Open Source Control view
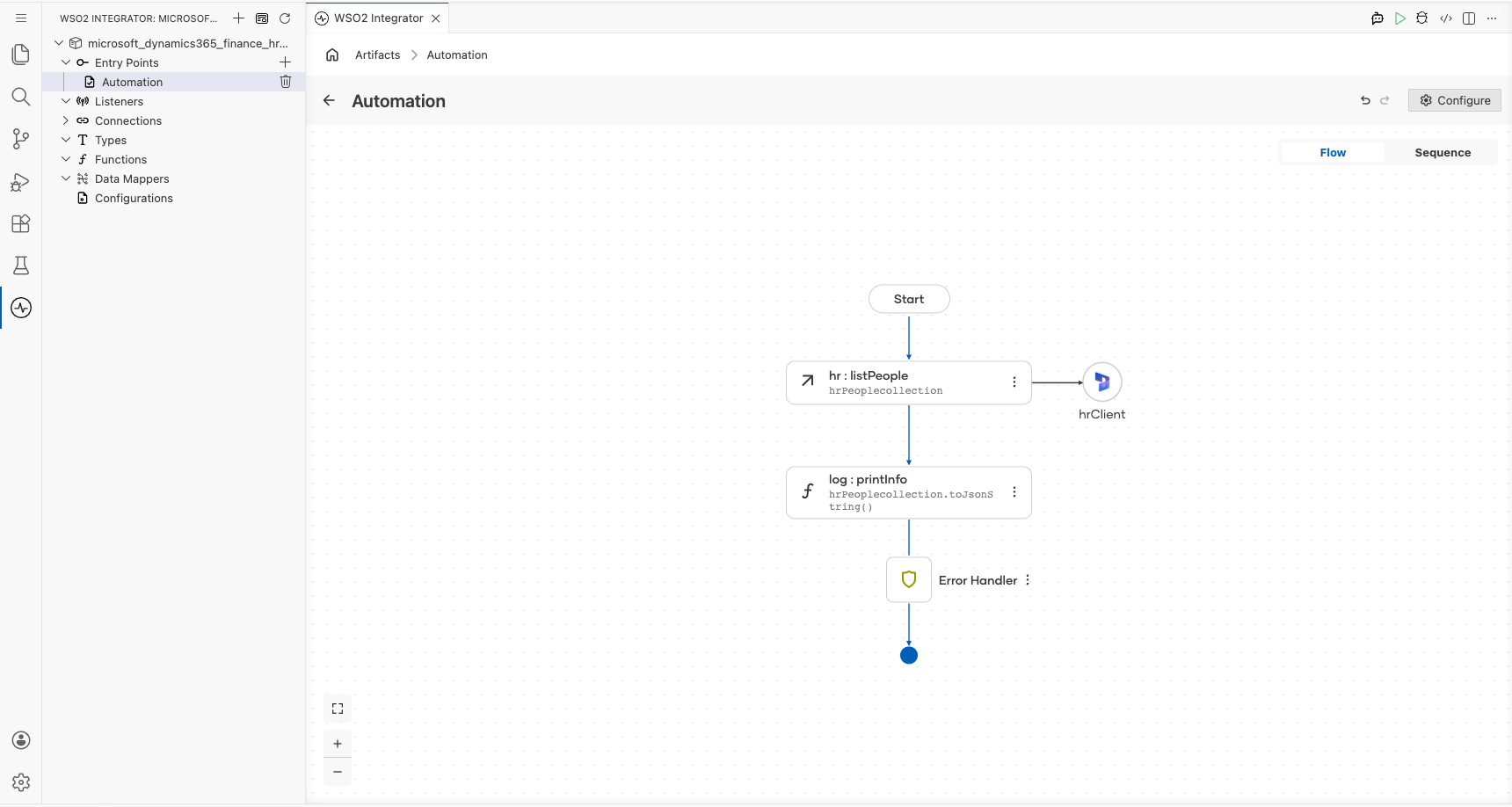This screenshot has height=807, width=1512. (21, 139)
